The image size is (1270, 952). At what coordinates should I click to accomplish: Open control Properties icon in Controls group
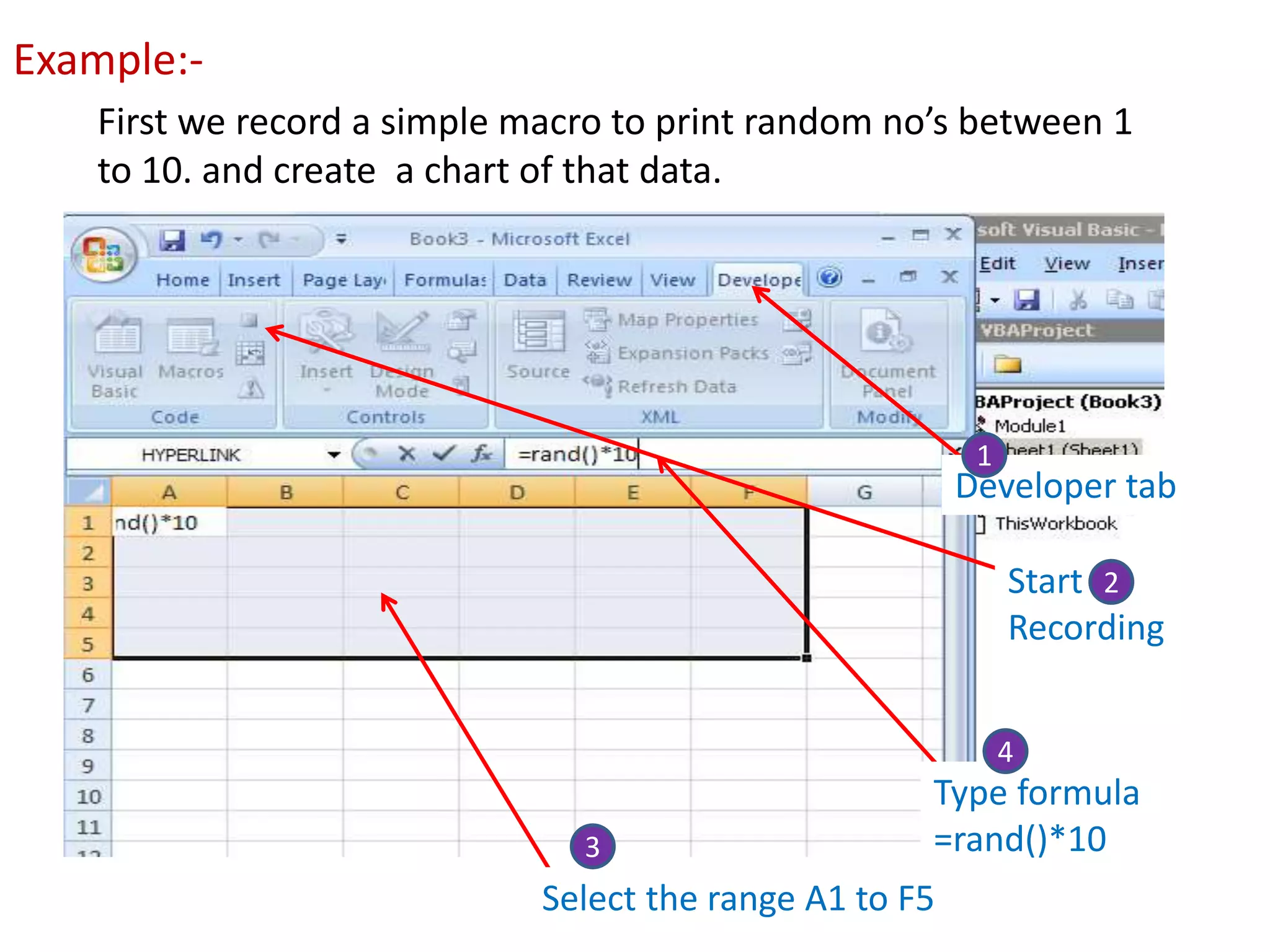tap(461, 320)
